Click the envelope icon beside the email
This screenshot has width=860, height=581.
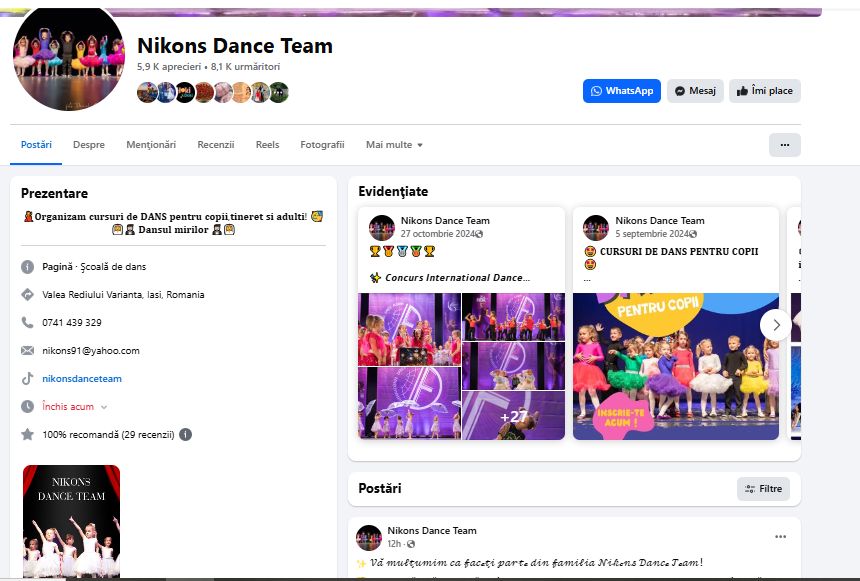coord(27,351)
